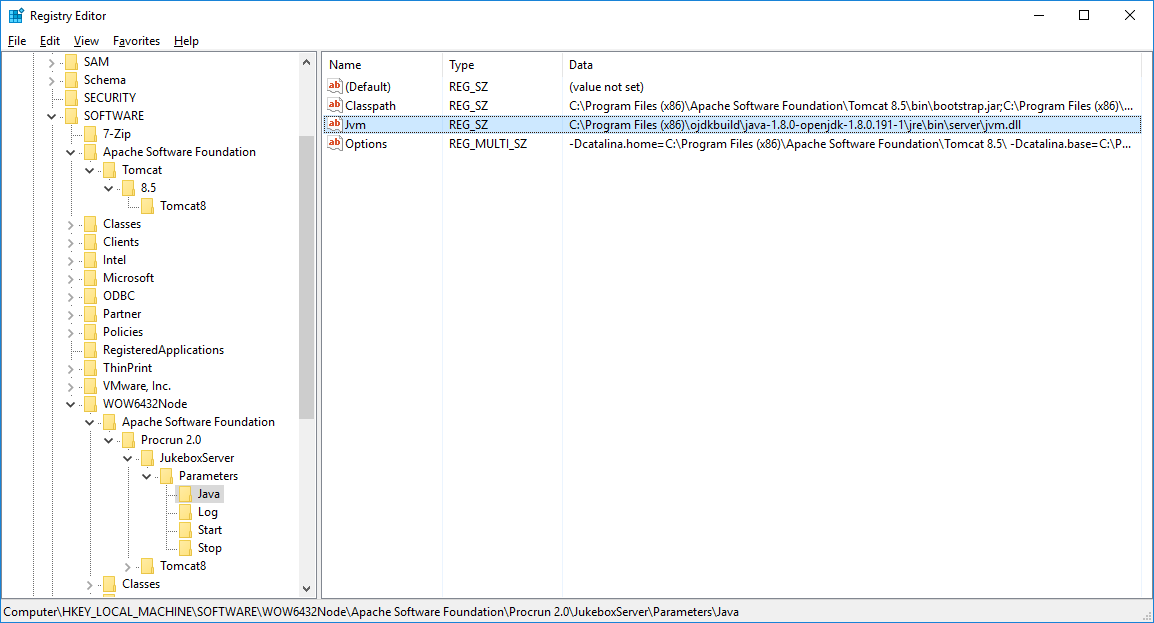Select the Tomcat8 key under 8.5

coord(182,206)
